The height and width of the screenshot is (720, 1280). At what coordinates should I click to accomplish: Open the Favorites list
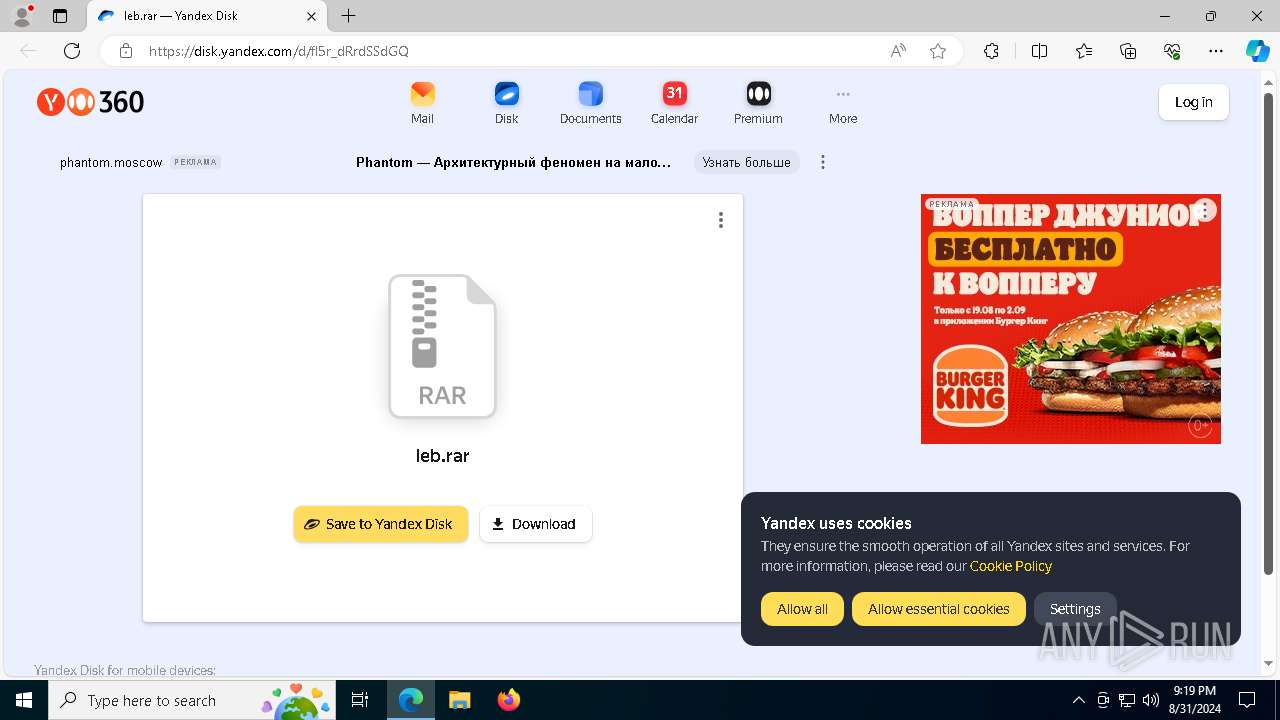[x=1084, y=51]
